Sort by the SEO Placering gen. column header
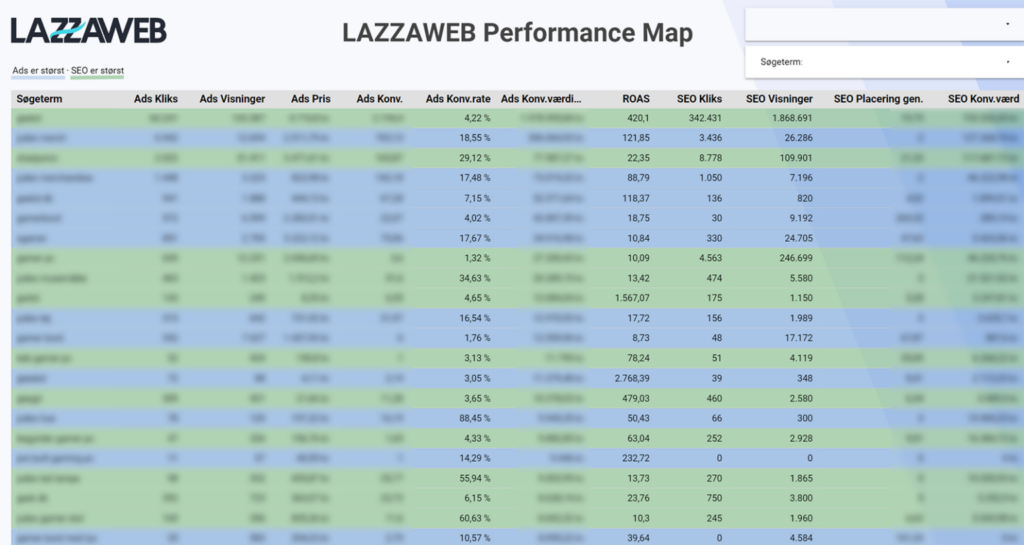 click(878, 99)
